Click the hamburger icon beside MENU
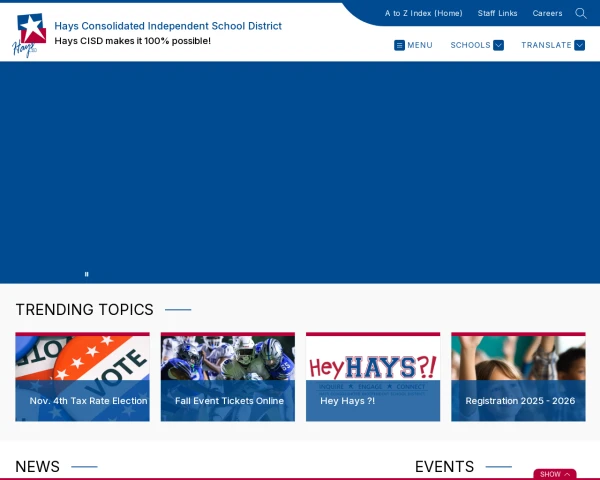The height and width of the screenshot is (480, 600). click(399, 45)
